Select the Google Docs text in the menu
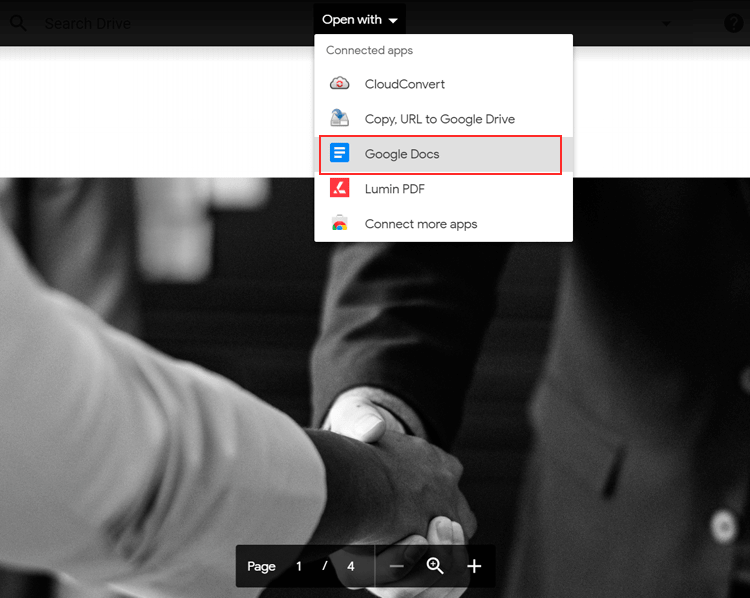 (402, 154)
